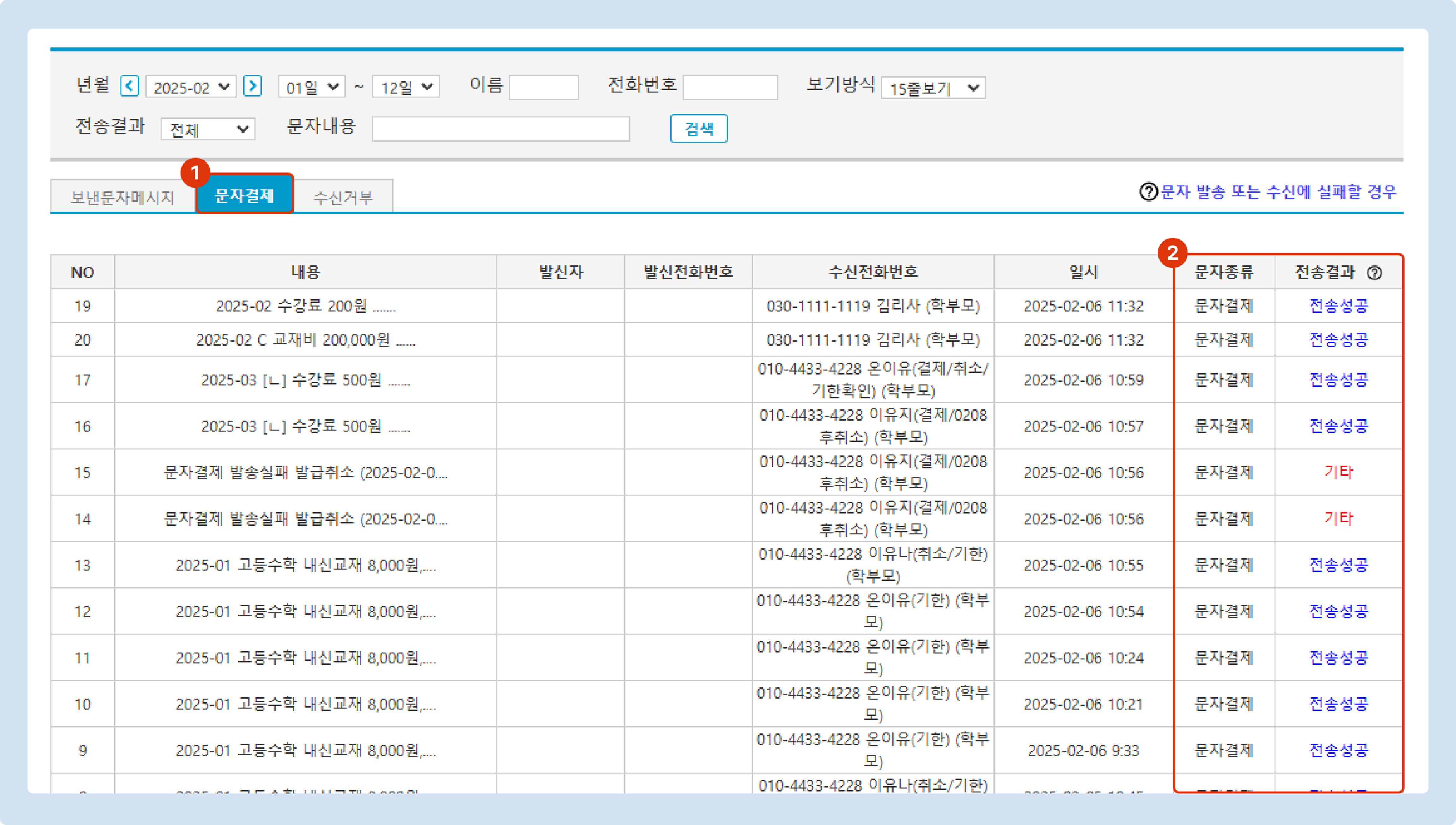Open the 01일 start day dropdown
The height and width of the screenshot is (825, 1456).
coord(311,87)
